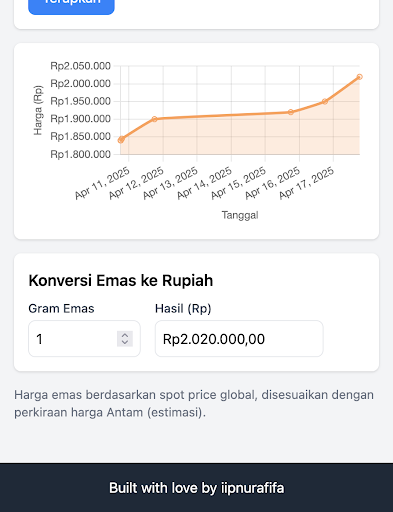Focus the Gram Emas number input

click(84, 339)
